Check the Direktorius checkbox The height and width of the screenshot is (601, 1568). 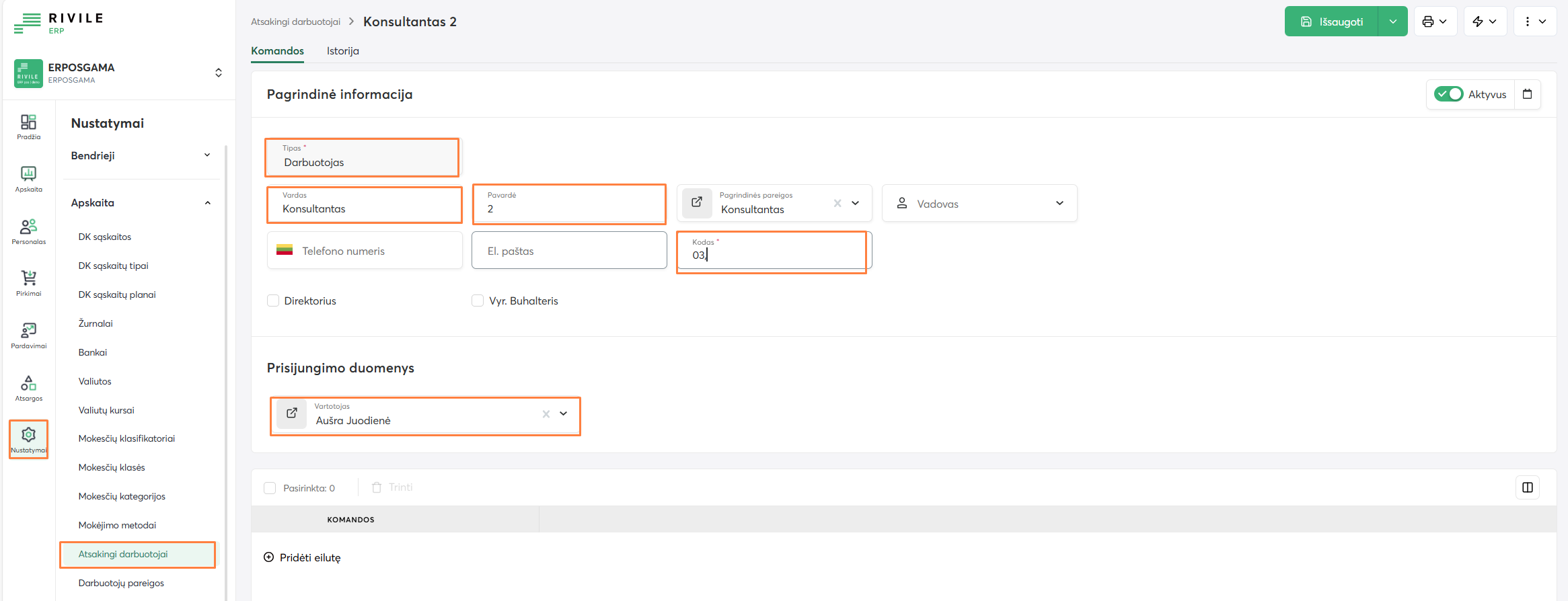(273, 300)
